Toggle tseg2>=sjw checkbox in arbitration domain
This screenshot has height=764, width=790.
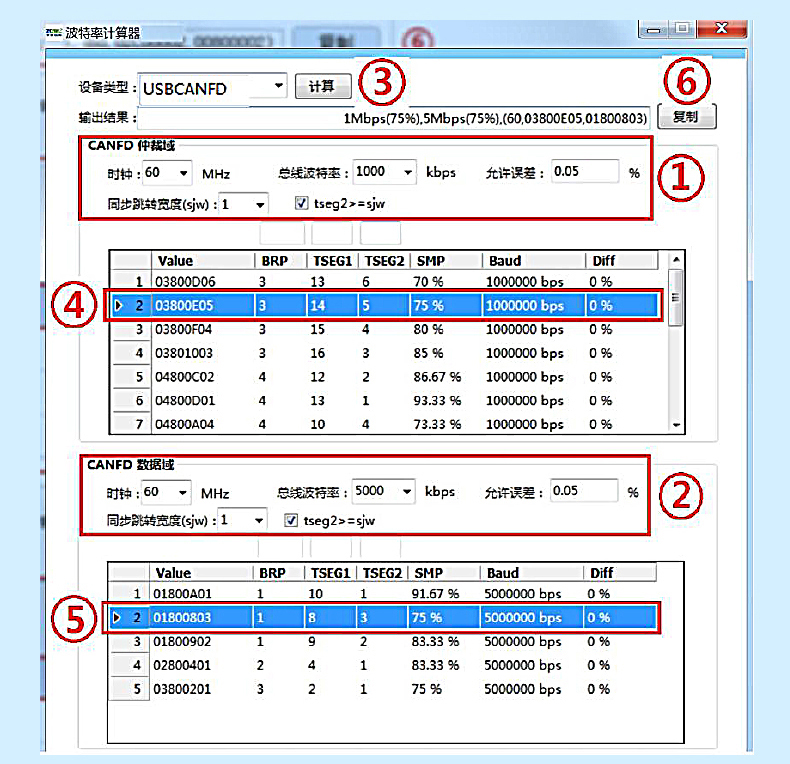[x=302, y=204]
